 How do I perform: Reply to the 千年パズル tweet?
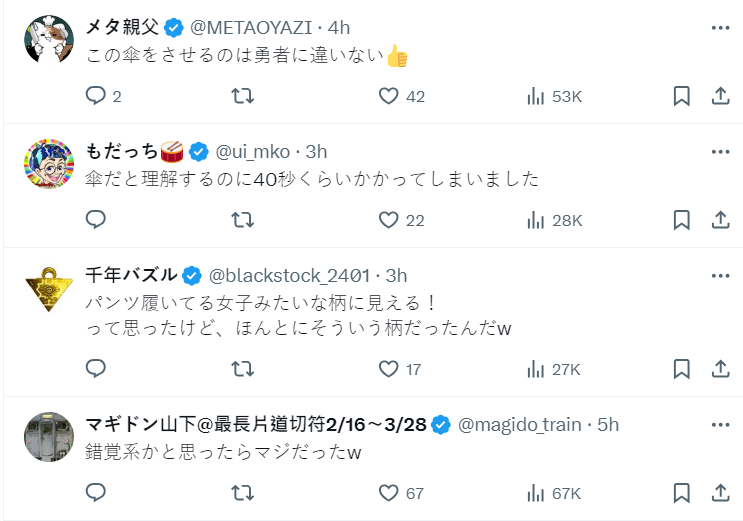96,369
